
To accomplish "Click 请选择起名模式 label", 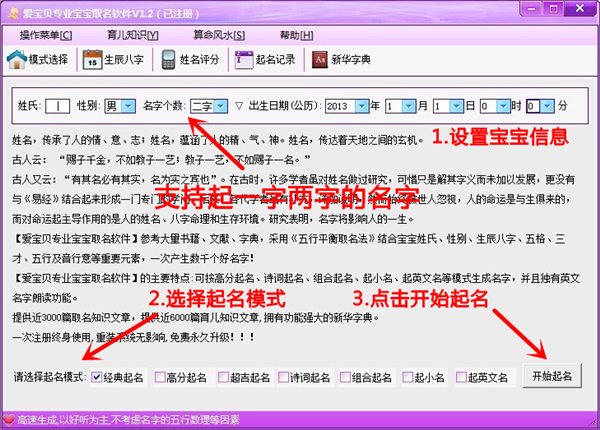I will click(x=48, y=378).
